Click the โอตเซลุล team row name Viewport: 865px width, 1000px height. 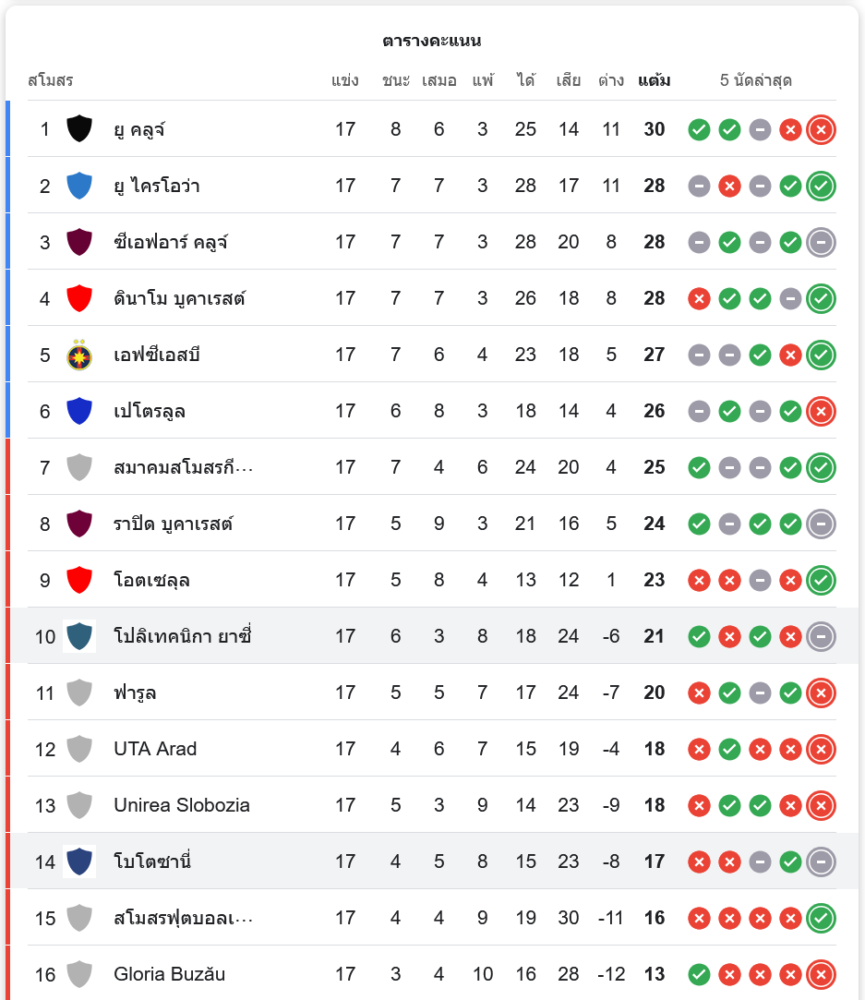click(x=152, y=580)
